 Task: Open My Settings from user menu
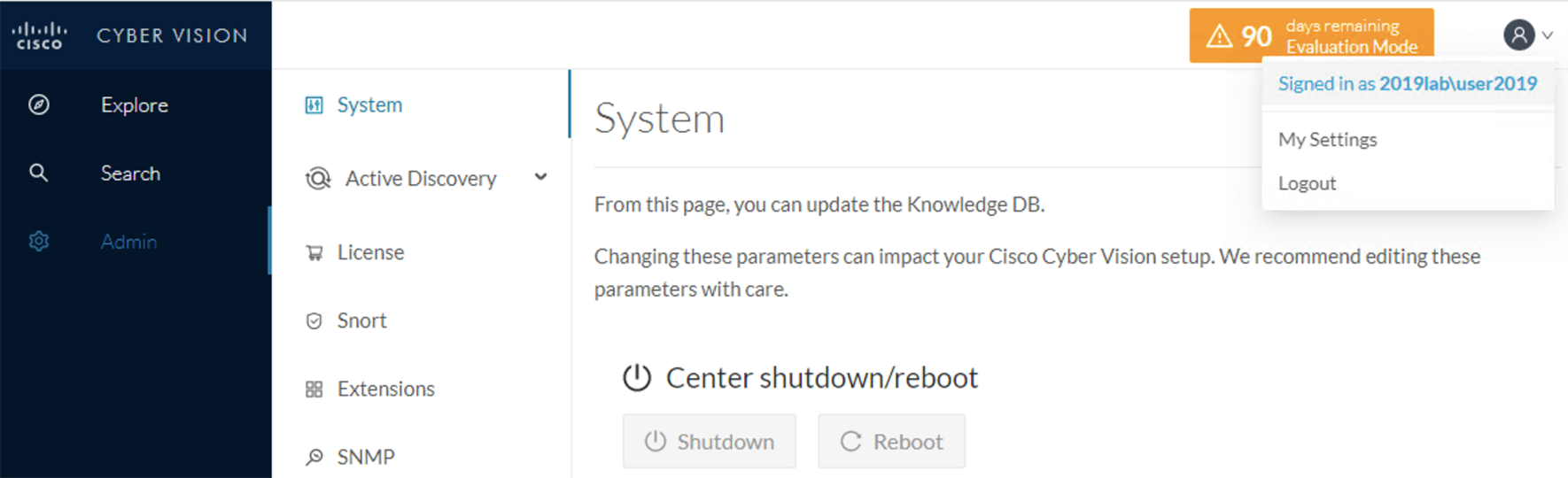coord(1327,140)
